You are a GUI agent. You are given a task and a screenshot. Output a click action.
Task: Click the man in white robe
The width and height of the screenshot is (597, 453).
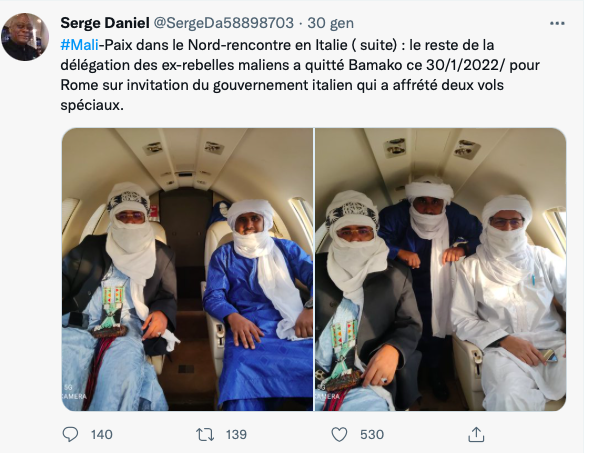(x=508, y=305)
